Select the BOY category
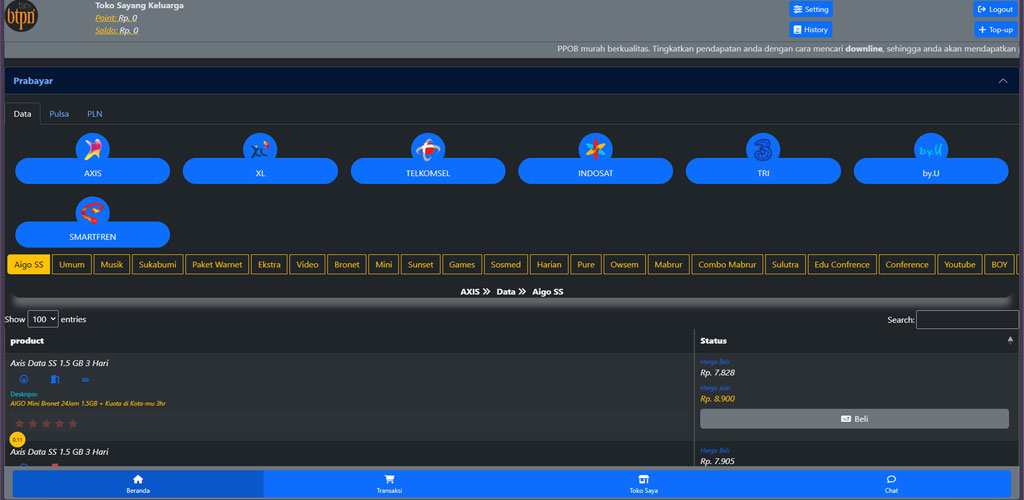This screenshot has height=500, width=1024. click(x=999, y=264)
